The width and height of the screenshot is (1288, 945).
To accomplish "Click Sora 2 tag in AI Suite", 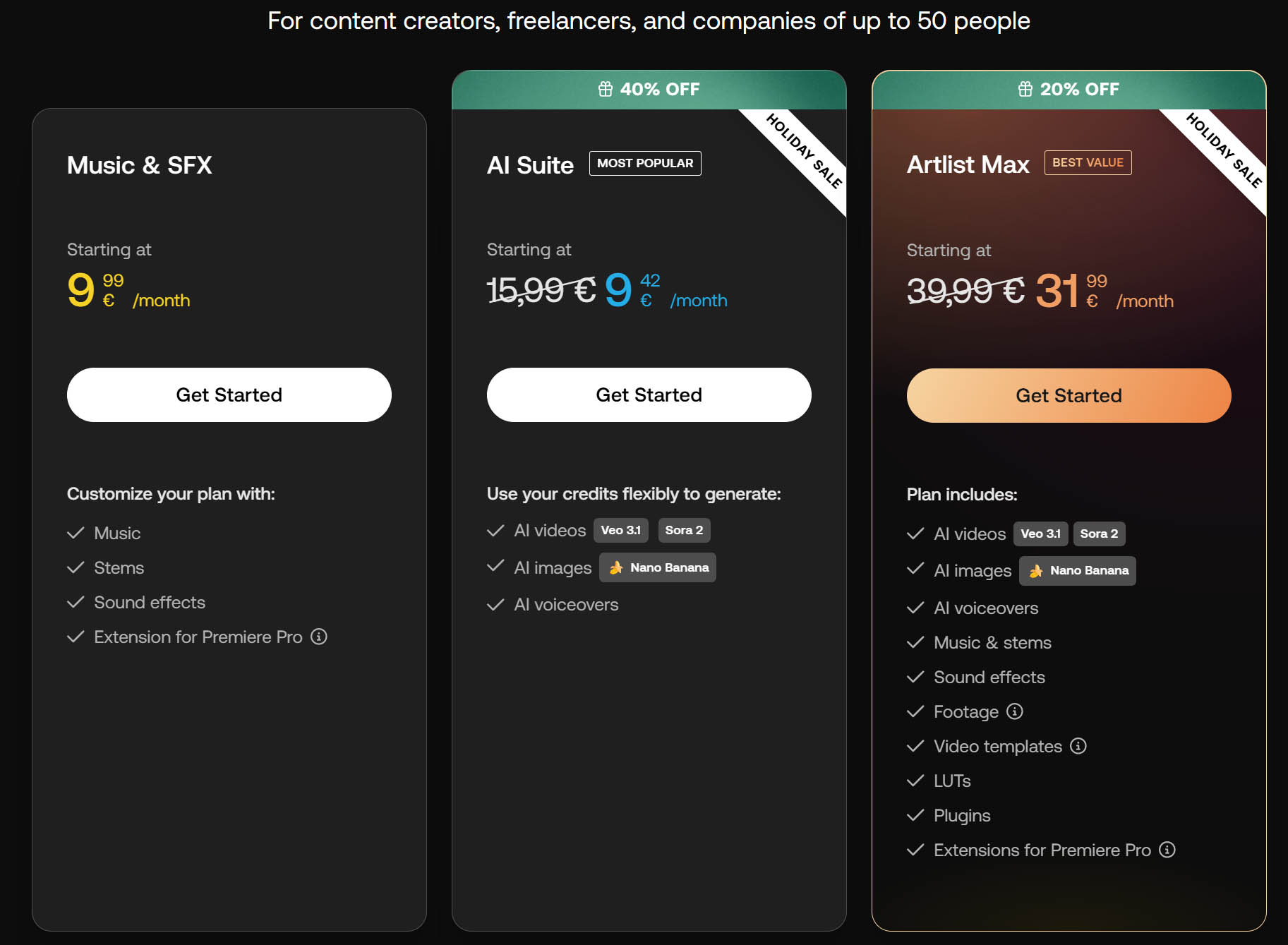I will [684, 530].
